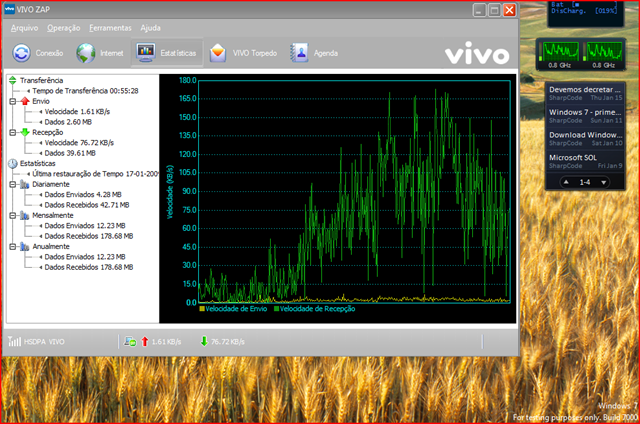This screenshot has height=424, width=640.
Task: Collapse the Diariamente tree node
Action: click(x=13, y=184)
